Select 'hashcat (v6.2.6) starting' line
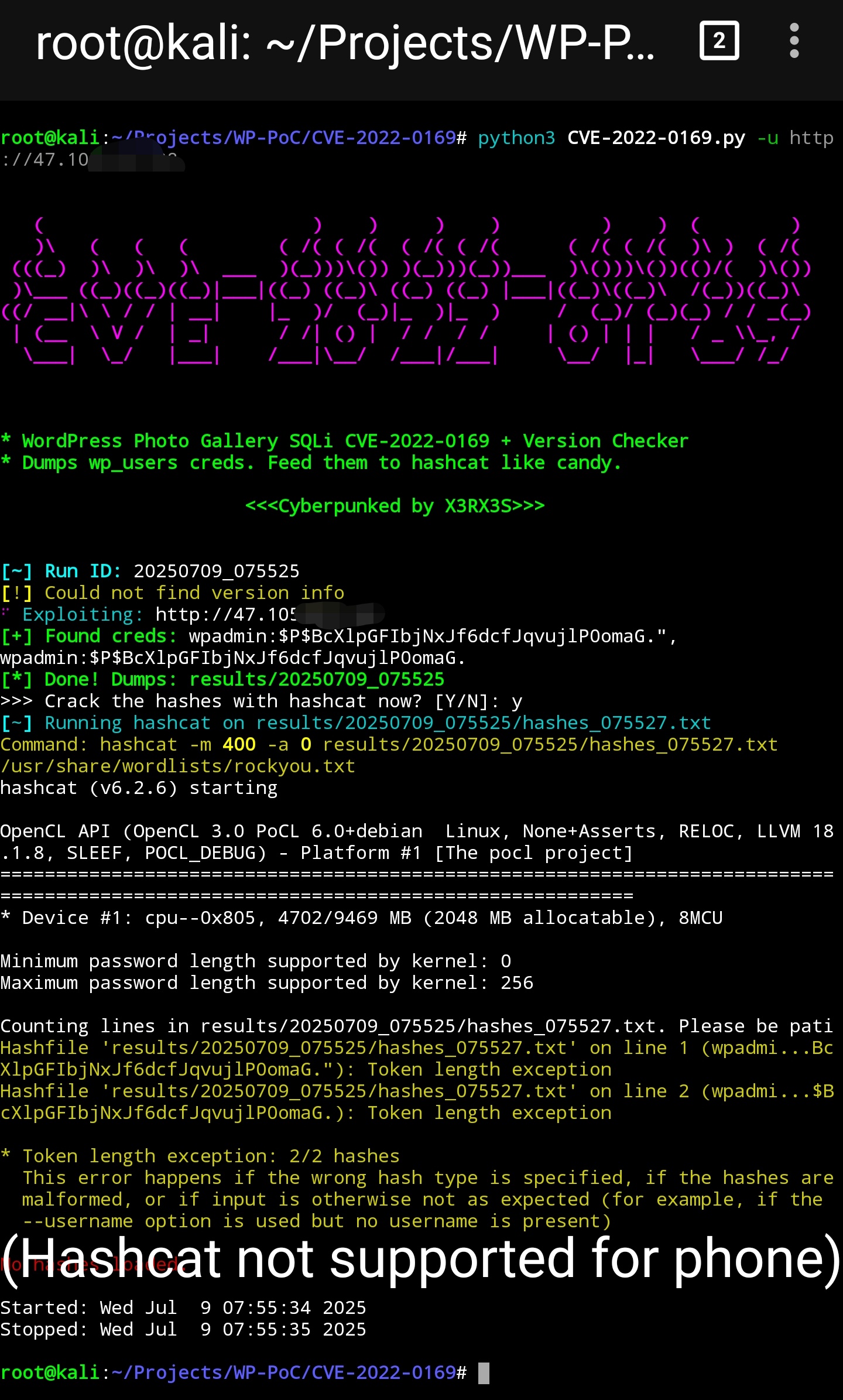Viewport: 843px width, 1400px height. (139, 788)
